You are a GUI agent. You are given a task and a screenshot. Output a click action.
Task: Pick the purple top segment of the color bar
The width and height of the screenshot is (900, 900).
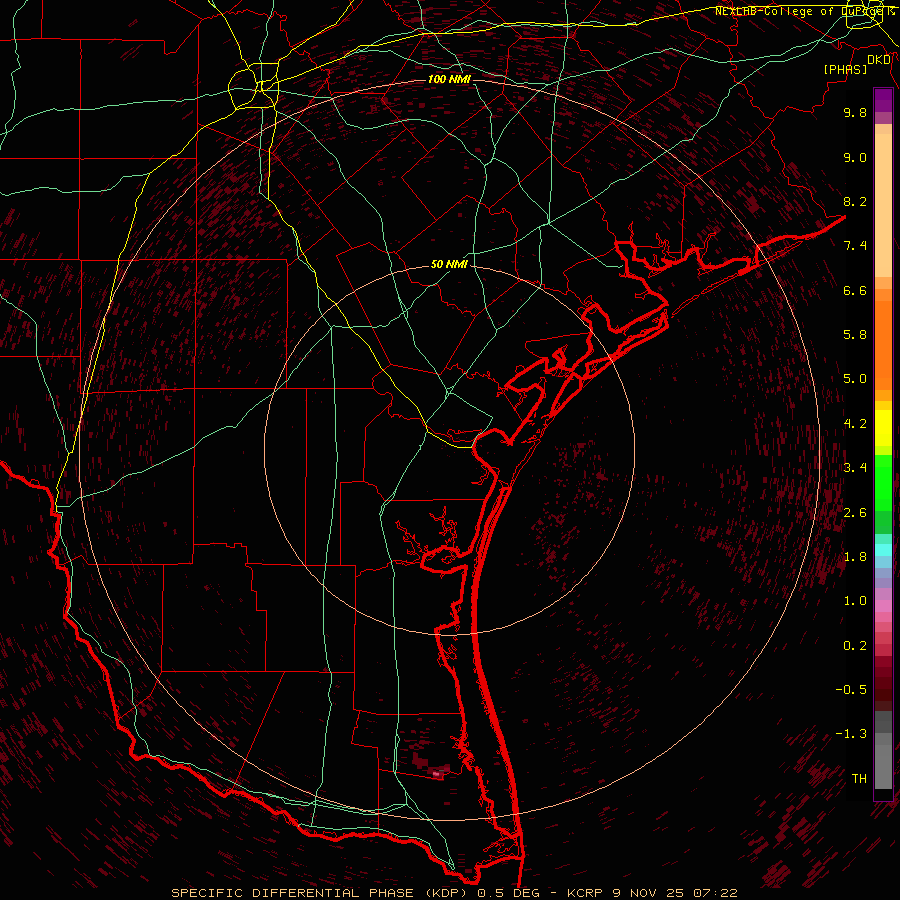pos(883,100)
